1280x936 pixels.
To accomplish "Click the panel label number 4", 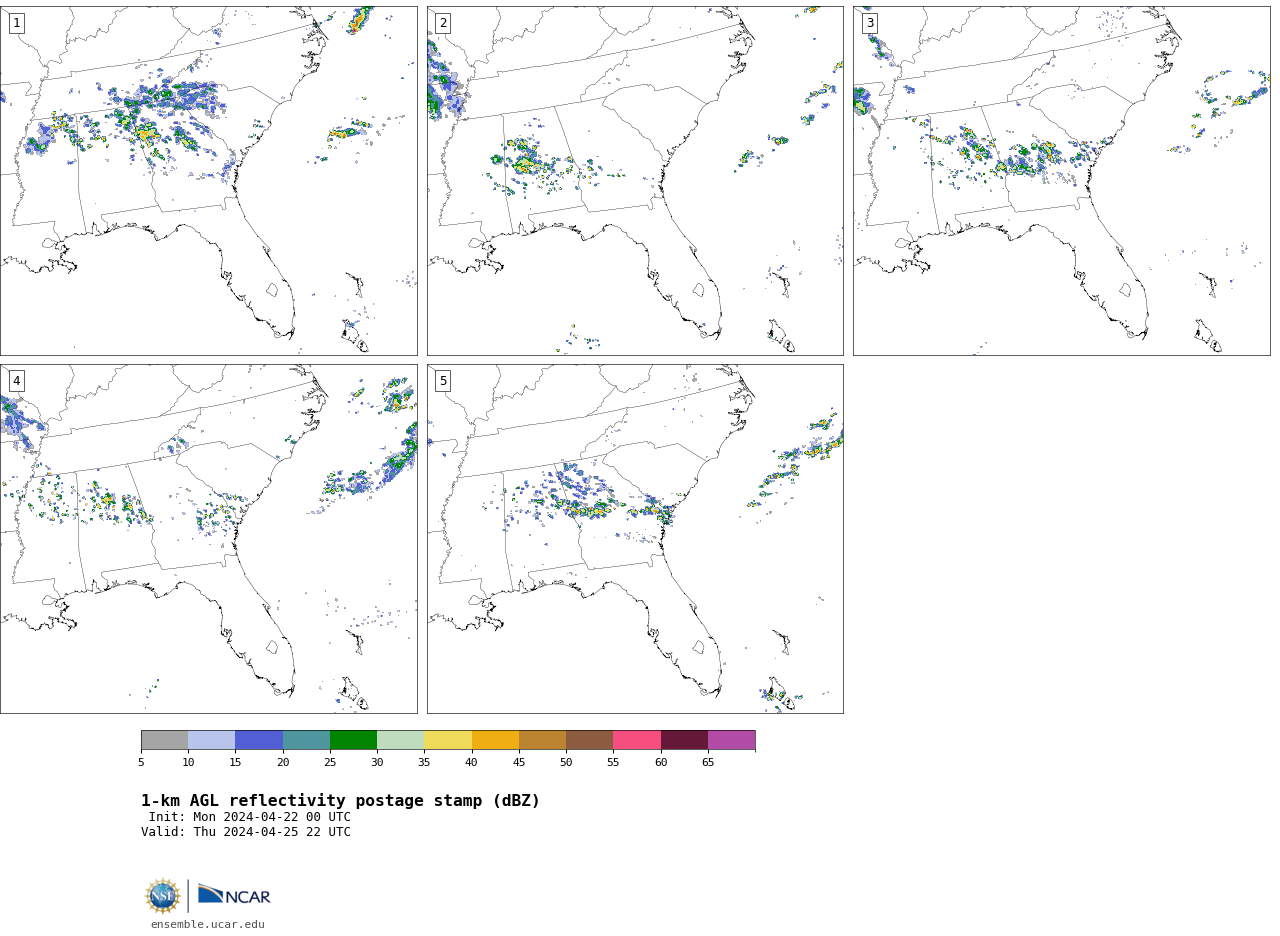I will [x=16, y=381].
